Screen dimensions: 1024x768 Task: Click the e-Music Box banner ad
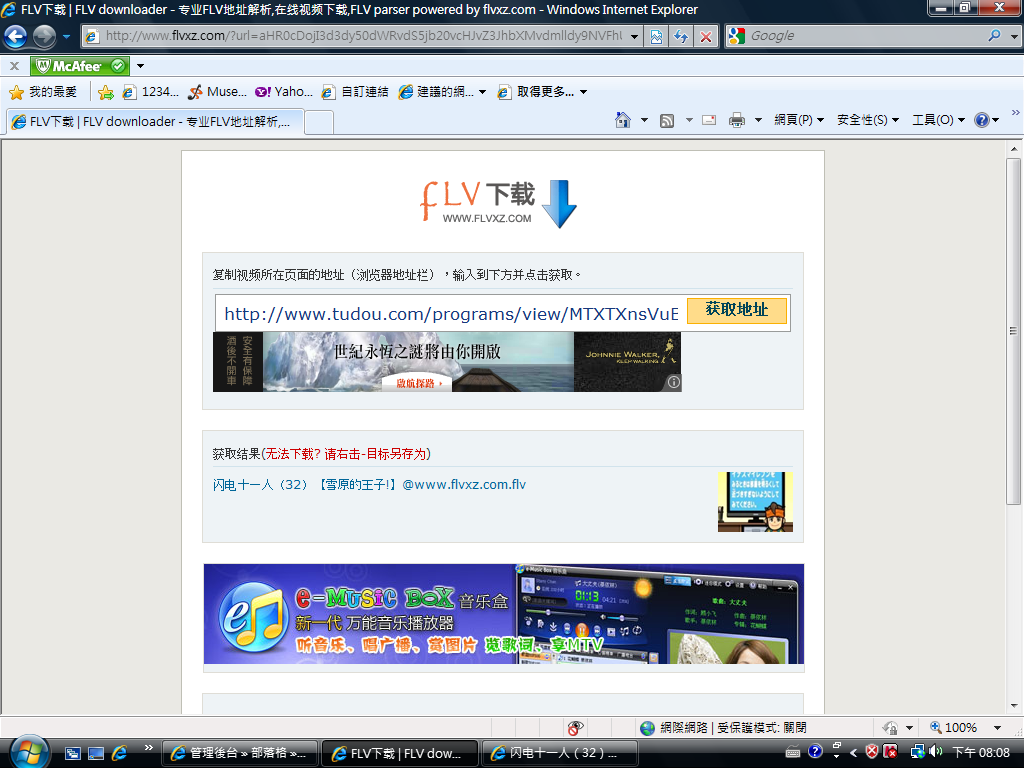(x=504, y=614)
